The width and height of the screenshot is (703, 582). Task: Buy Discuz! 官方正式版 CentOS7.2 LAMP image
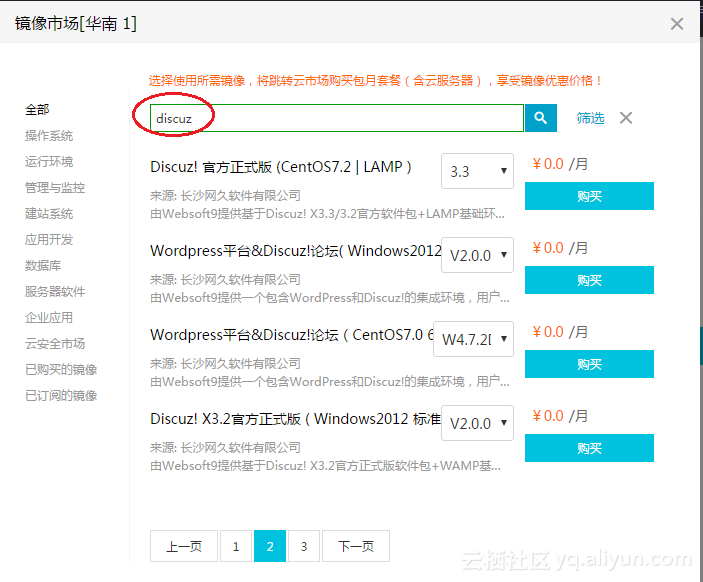pyautogui.click(x=589, y=196)
